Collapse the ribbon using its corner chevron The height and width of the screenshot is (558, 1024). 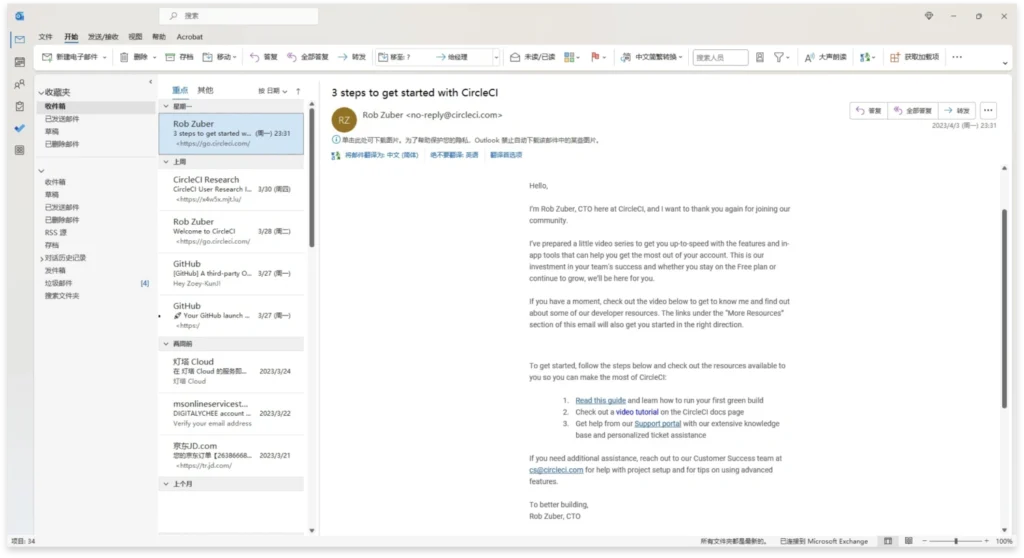pos(1005,63)
